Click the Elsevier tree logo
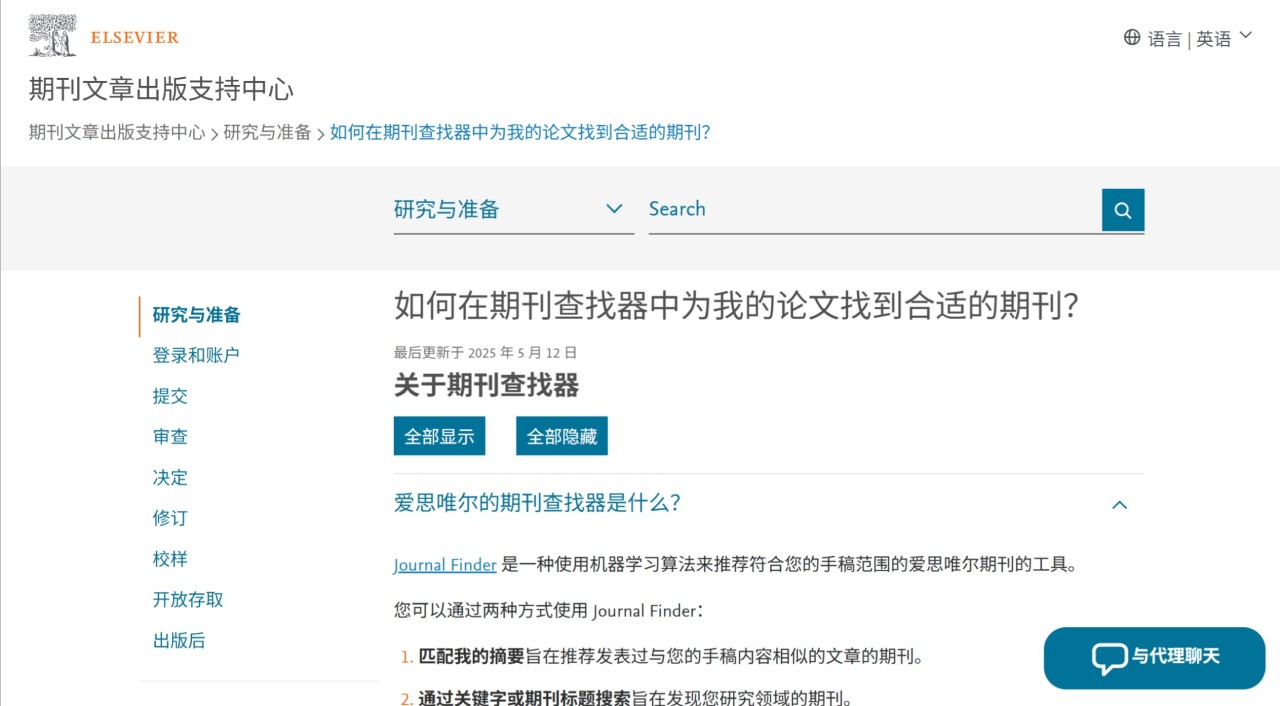 (x=53, y=35)
